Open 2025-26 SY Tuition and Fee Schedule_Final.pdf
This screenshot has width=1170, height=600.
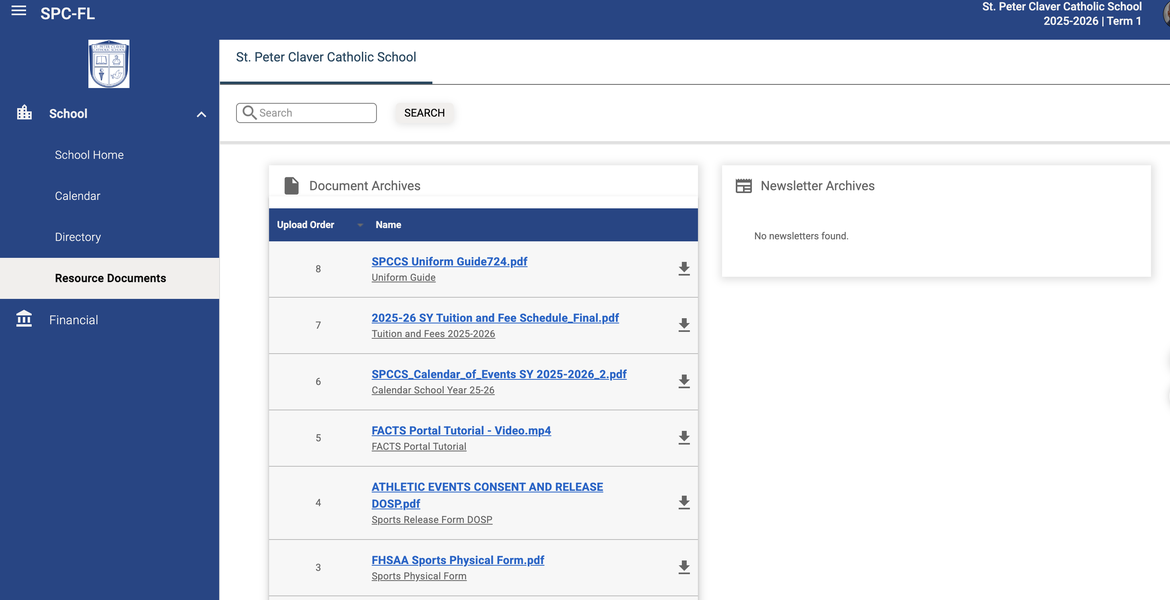(495, 318)
